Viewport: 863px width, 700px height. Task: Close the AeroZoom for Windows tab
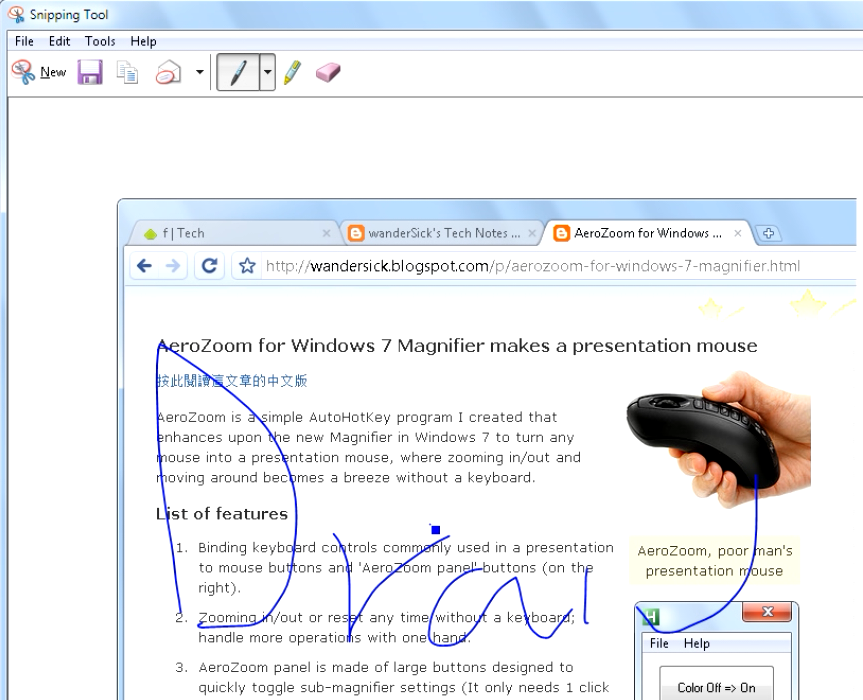[x=738, y=233]
